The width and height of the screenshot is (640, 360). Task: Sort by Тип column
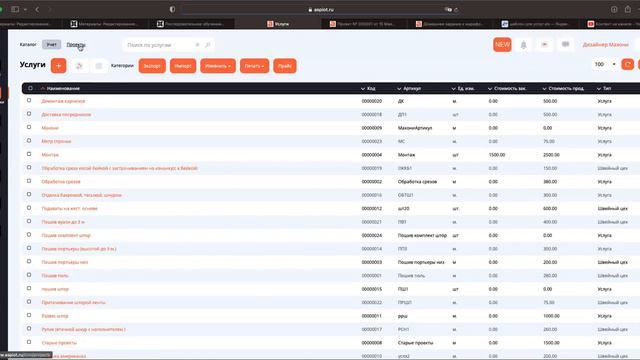point(607,89)
